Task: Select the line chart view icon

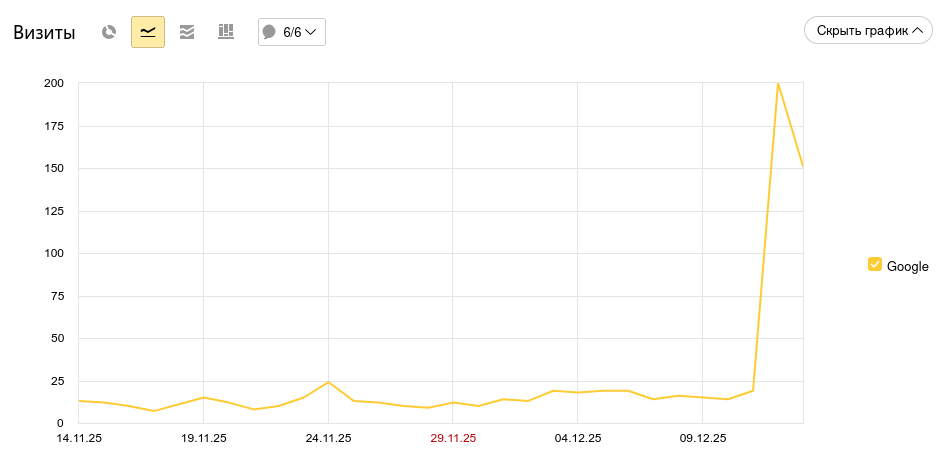Action: pos(148,32)
